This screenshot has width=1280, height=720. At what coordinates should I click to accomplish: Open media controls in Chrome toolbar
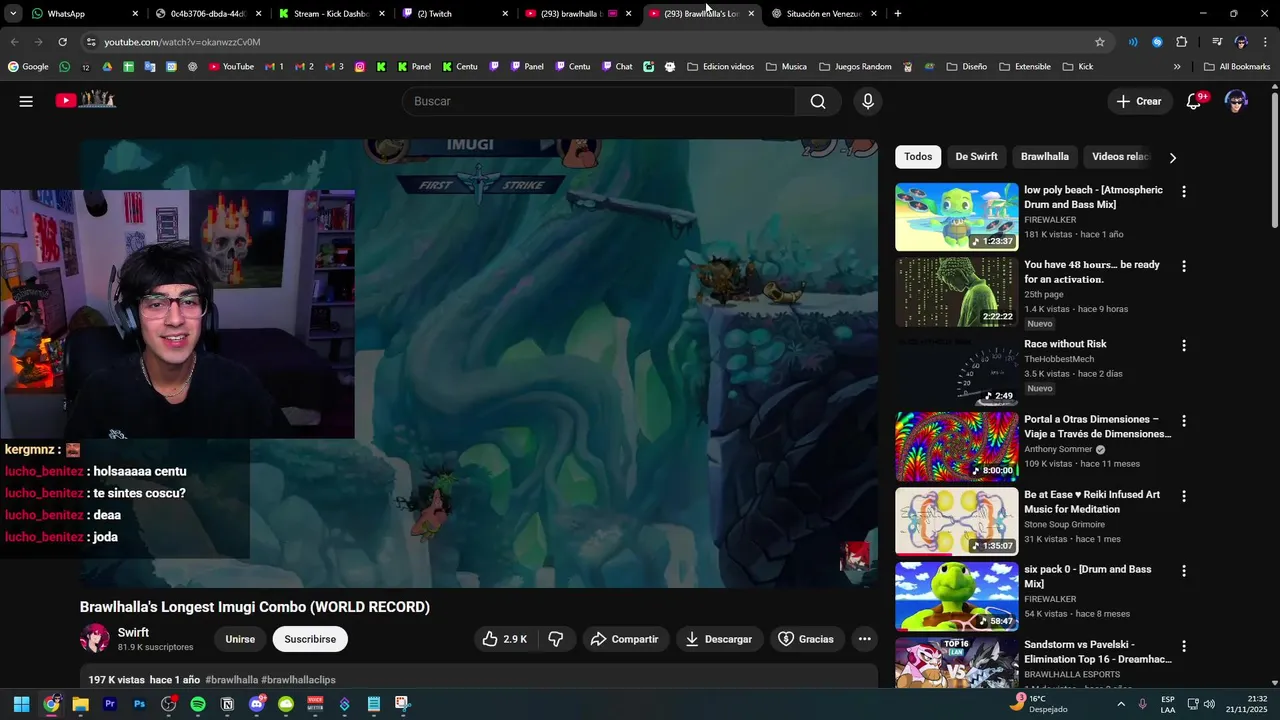(1217, 42)
